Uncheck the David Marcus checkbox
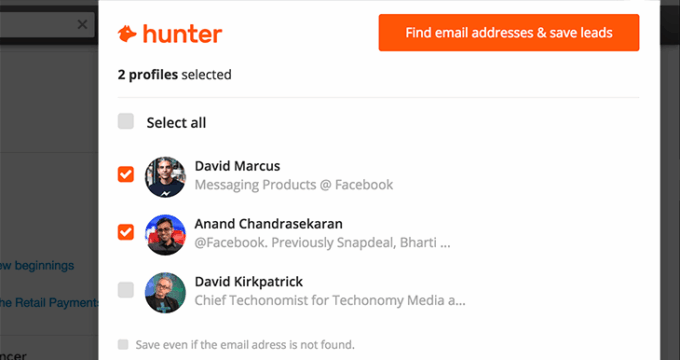The height and width of the screenshot is (360, 680). click(126, 174)
